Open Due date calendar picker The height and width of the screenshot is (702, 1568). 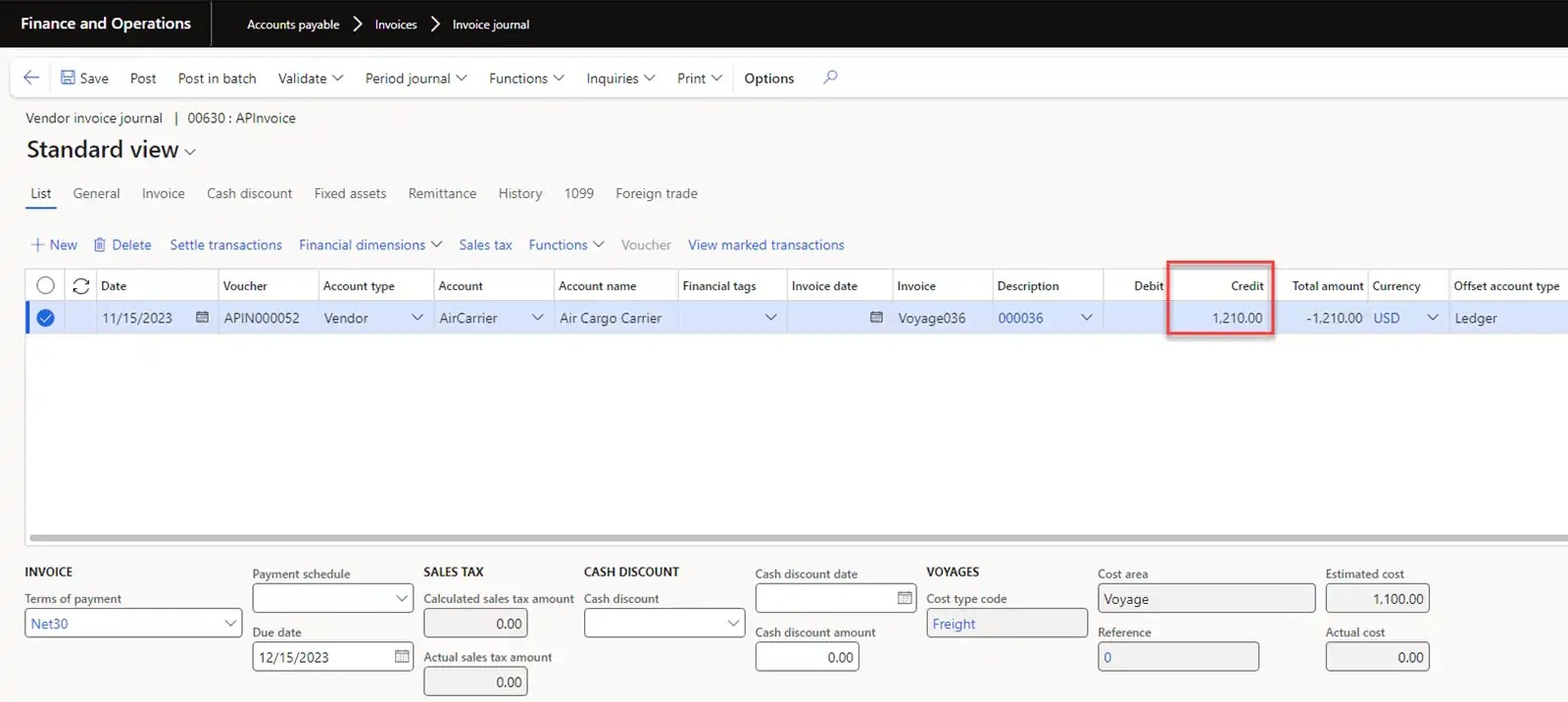(x=402, y=657)
